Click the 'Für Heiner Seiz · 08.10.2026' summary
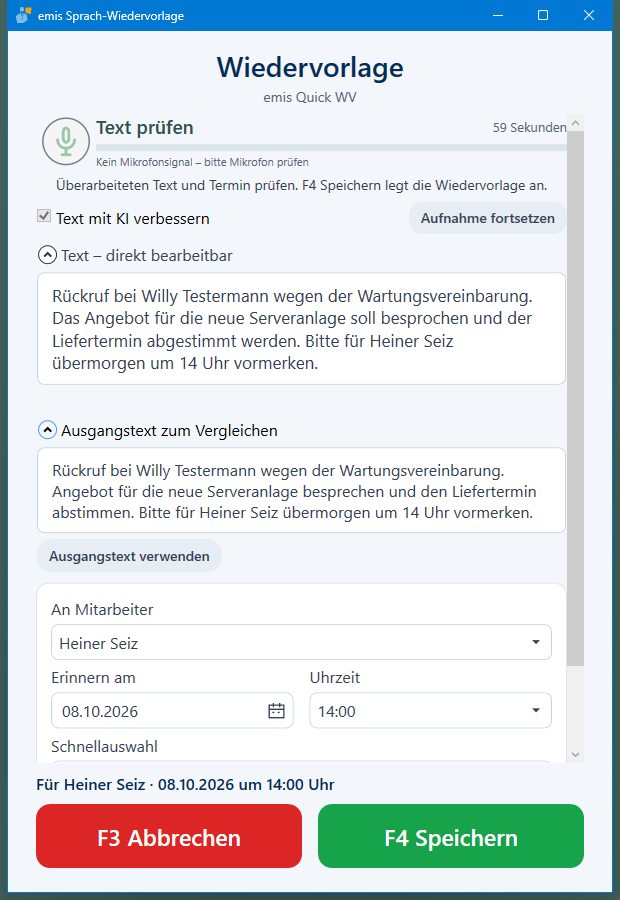The height and width of the screenshot is (900, 620). [185, 785]
